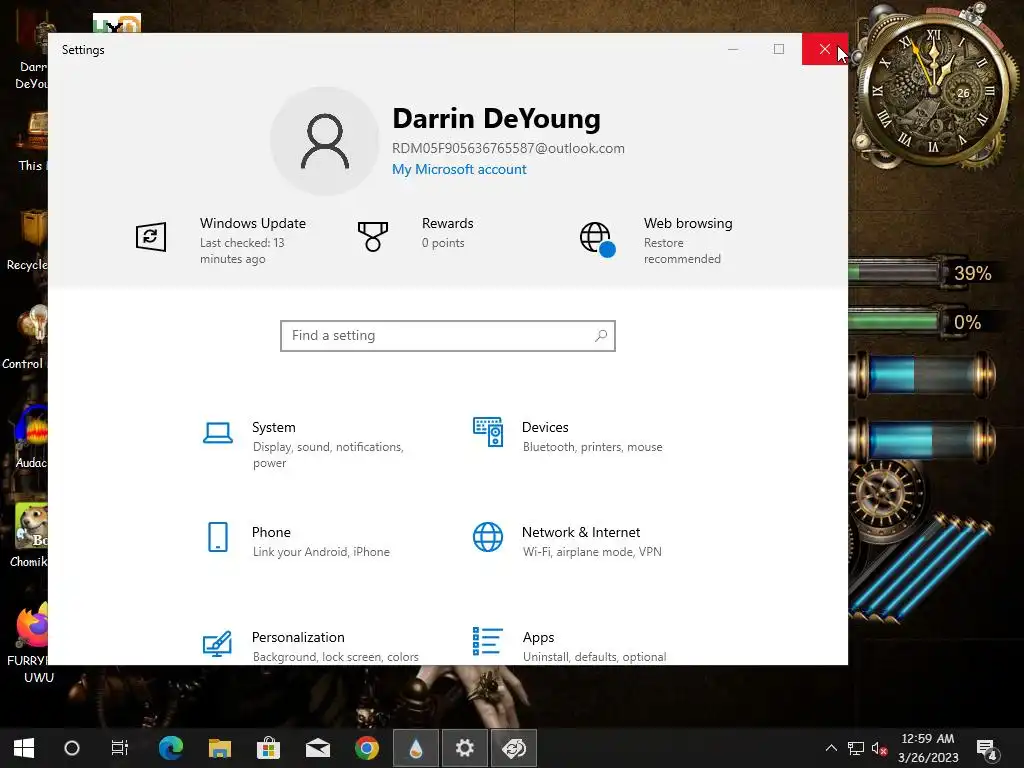Open Cortana circle on the taskbar
Screen dimensions: 1024x768
pyautogui.click(x=72, y=748)
